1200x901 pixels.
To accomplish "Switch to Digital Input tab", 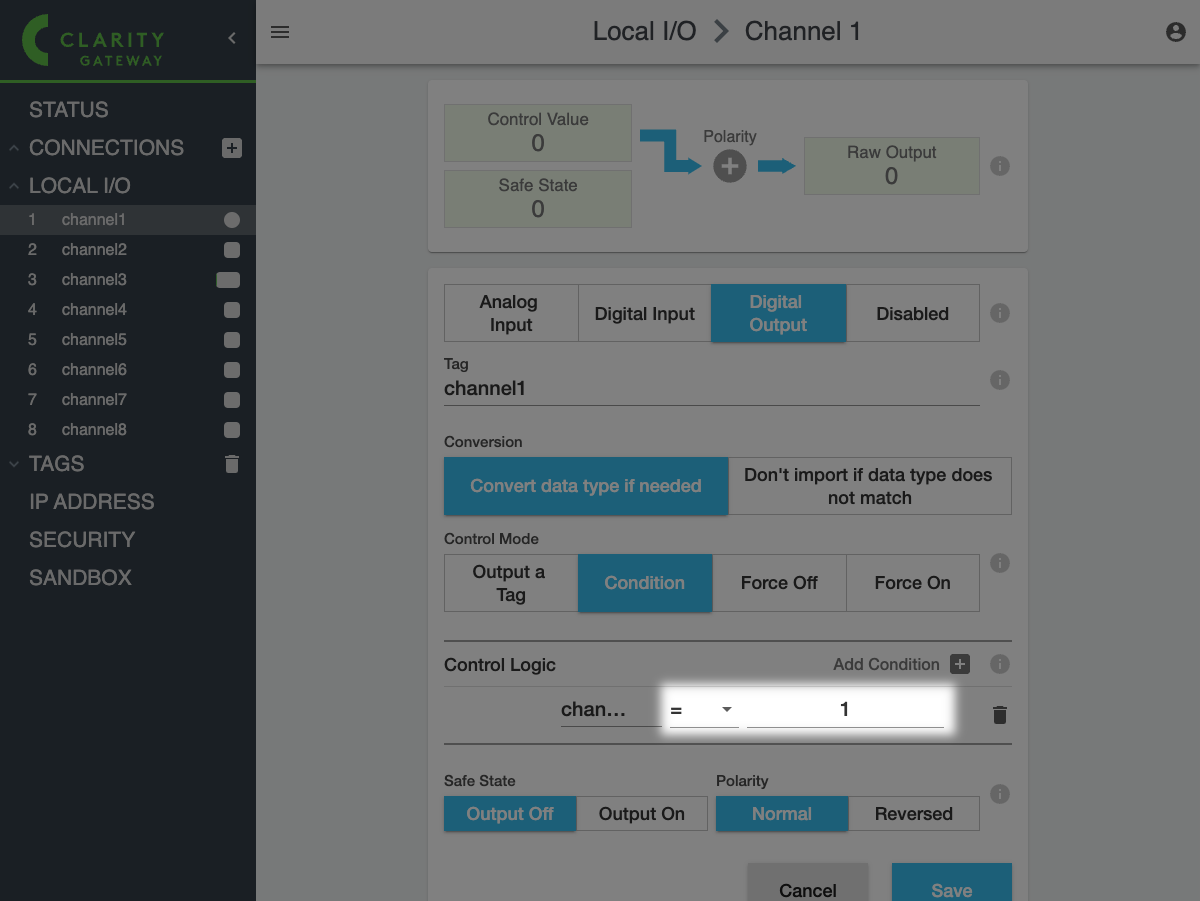I will coord(644,314).
